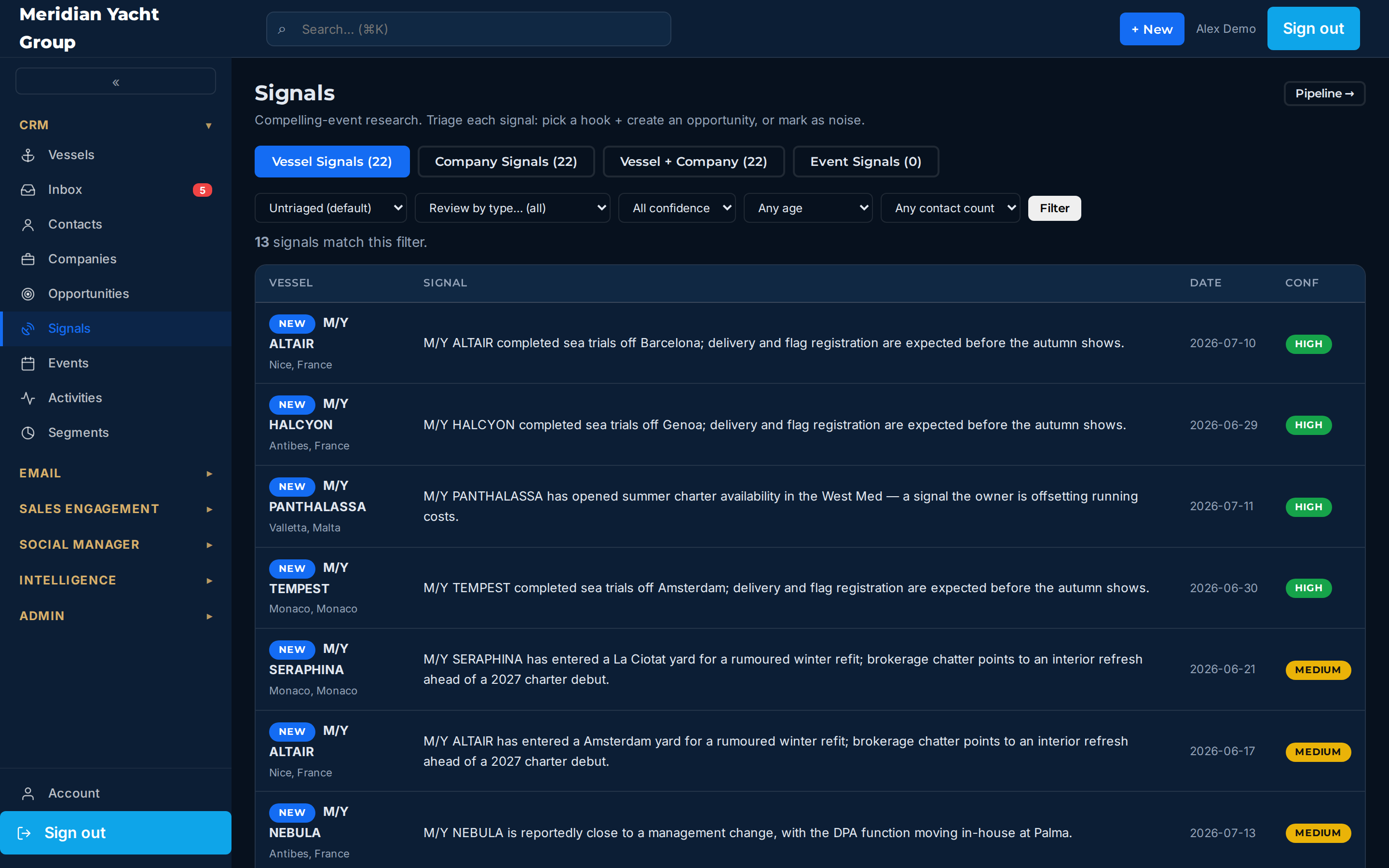Click the DATE column header

click(x=1205, y=283)
